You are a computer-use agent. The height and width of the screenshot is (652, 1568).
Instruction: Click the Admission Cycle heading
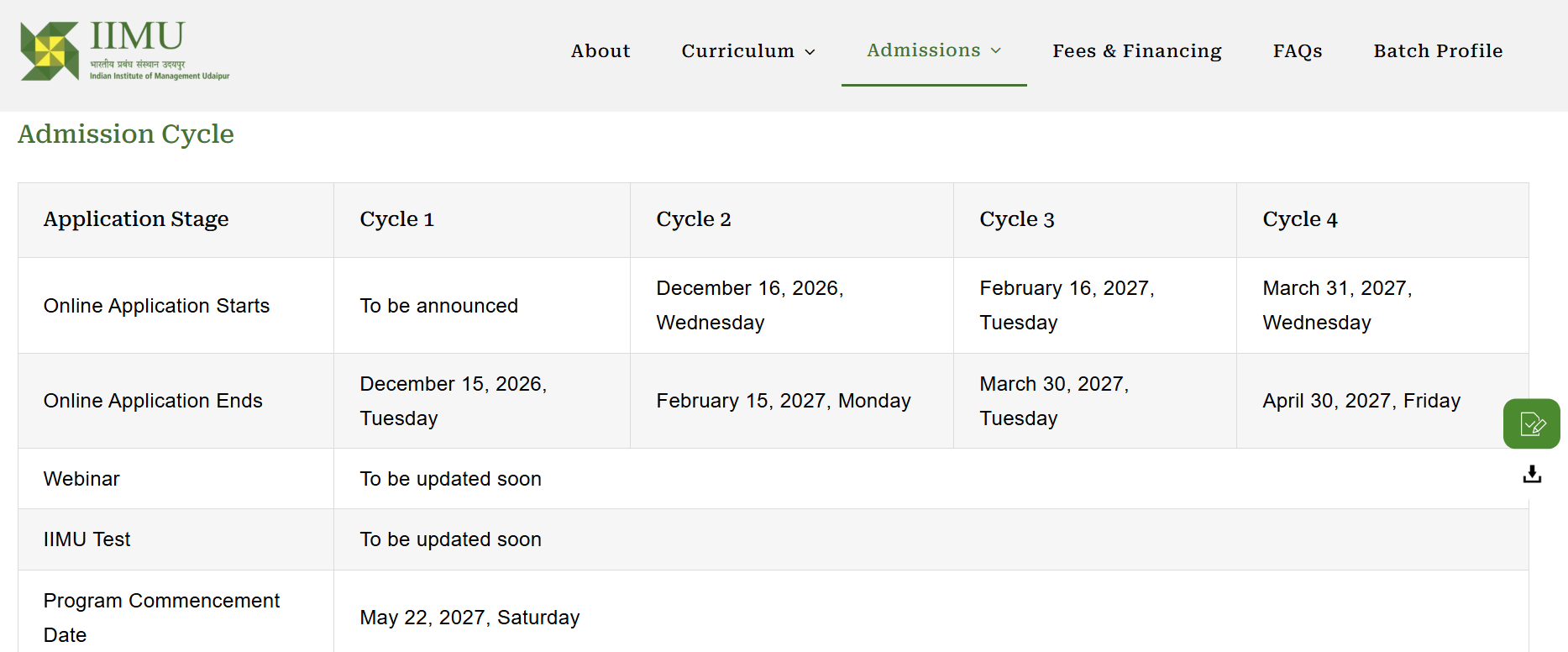click(x=126, y=134)
